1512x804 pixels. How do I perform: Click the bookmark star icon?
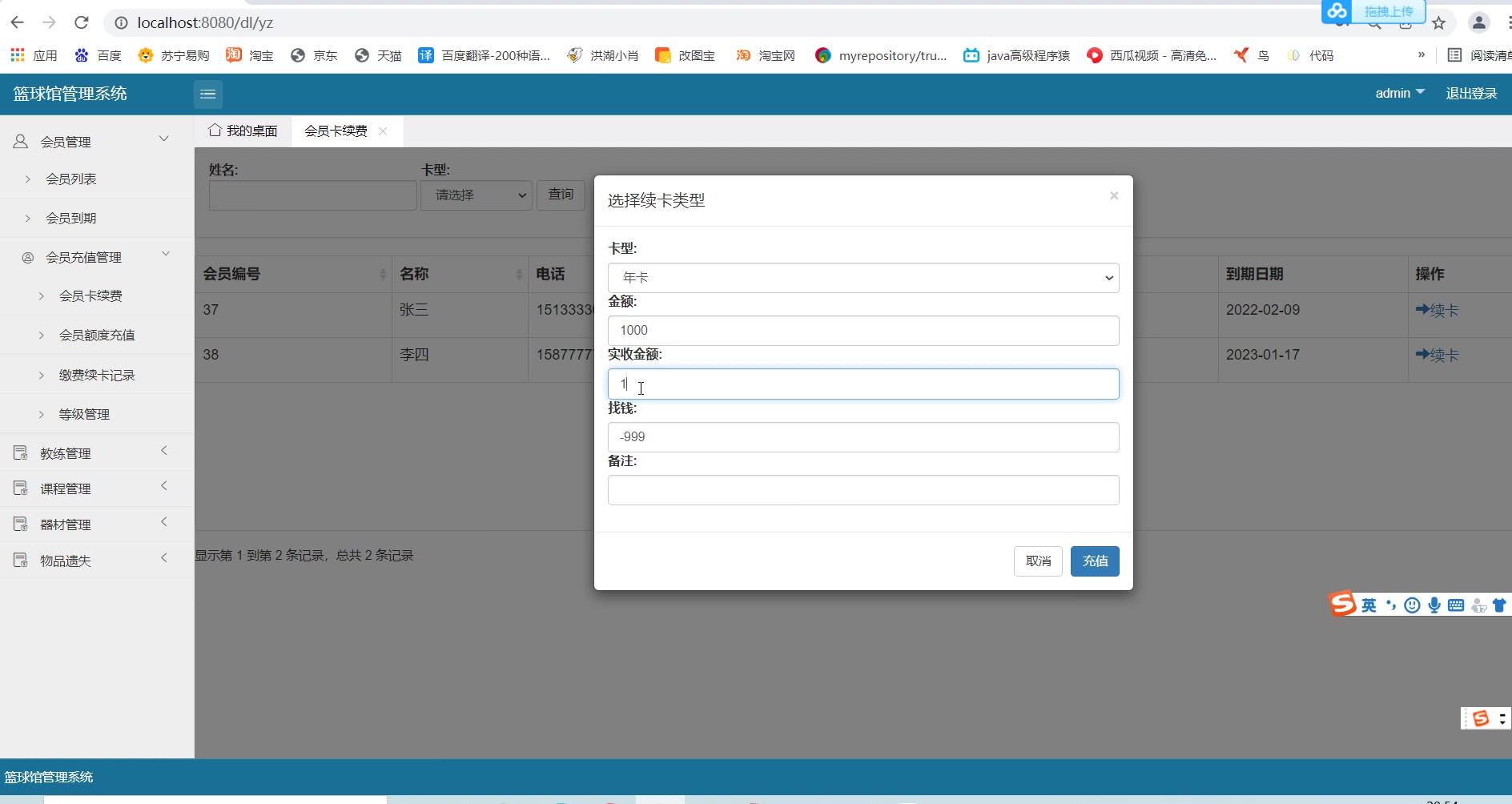point(1438,23)
